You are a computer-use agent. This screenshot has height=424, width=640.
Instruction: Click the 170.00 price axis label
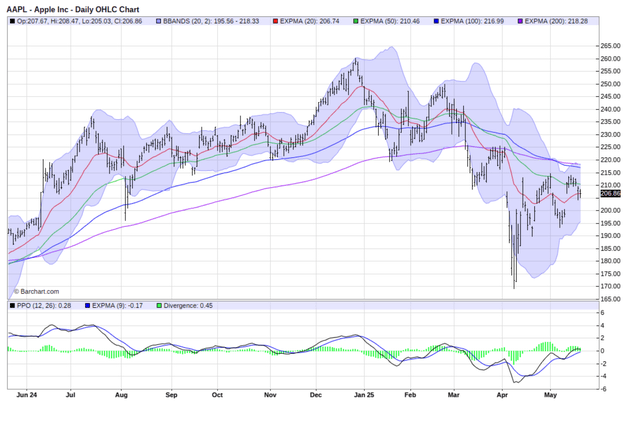point(611,286)
